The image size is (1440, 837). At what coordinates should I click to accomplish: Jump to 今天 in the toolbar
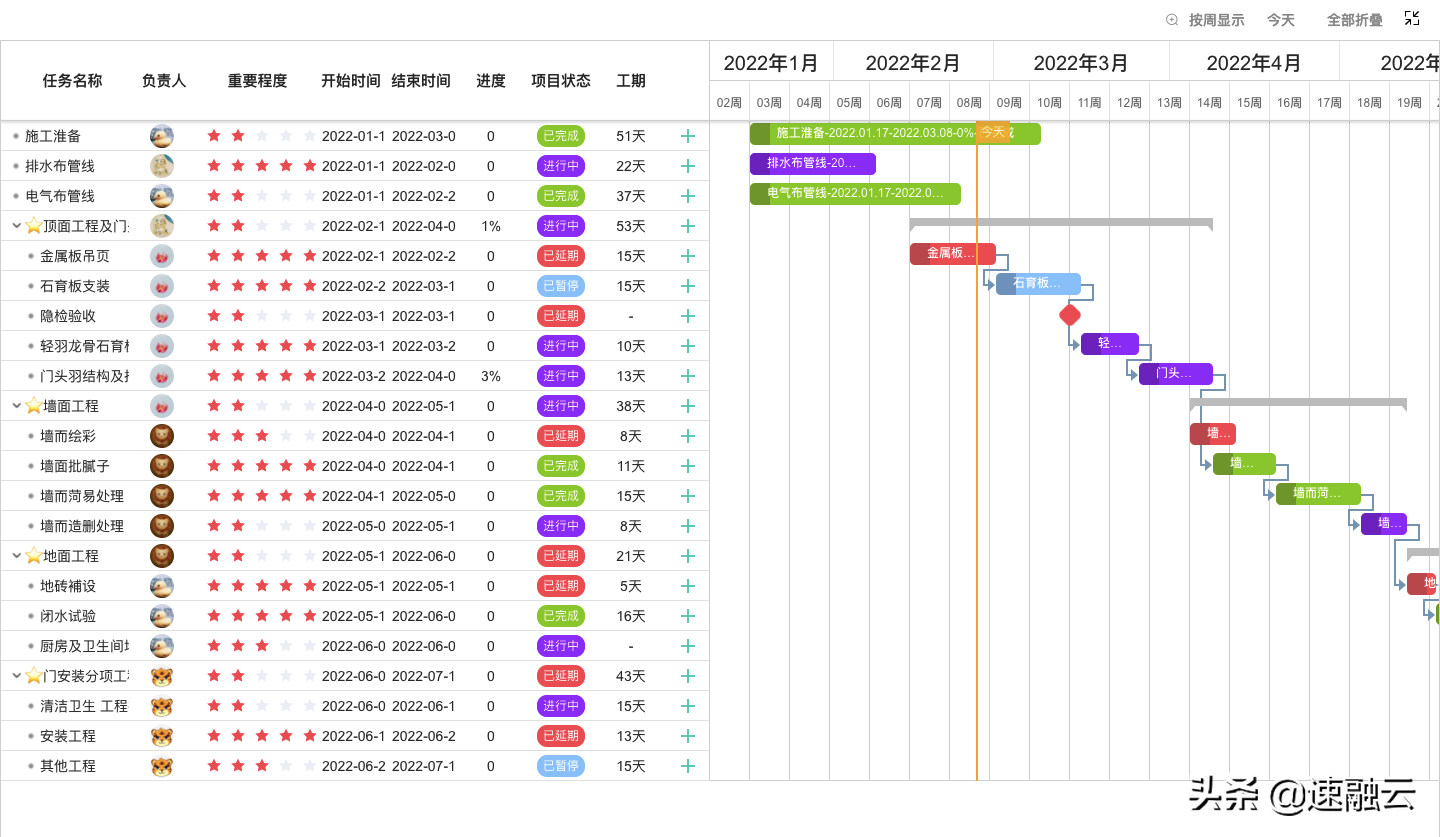[x=1281, y=20]
